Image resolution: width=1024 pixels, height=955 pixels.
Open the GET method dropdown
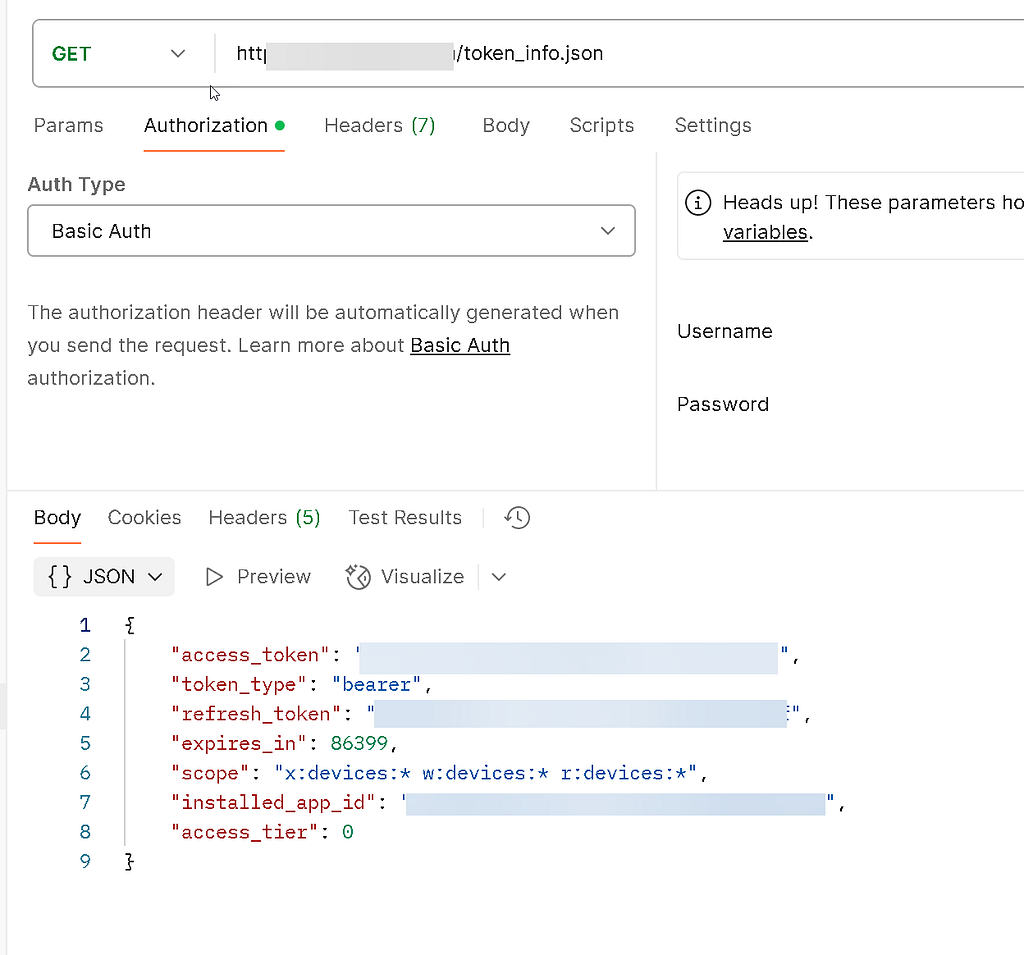click(x=119, y=54)
